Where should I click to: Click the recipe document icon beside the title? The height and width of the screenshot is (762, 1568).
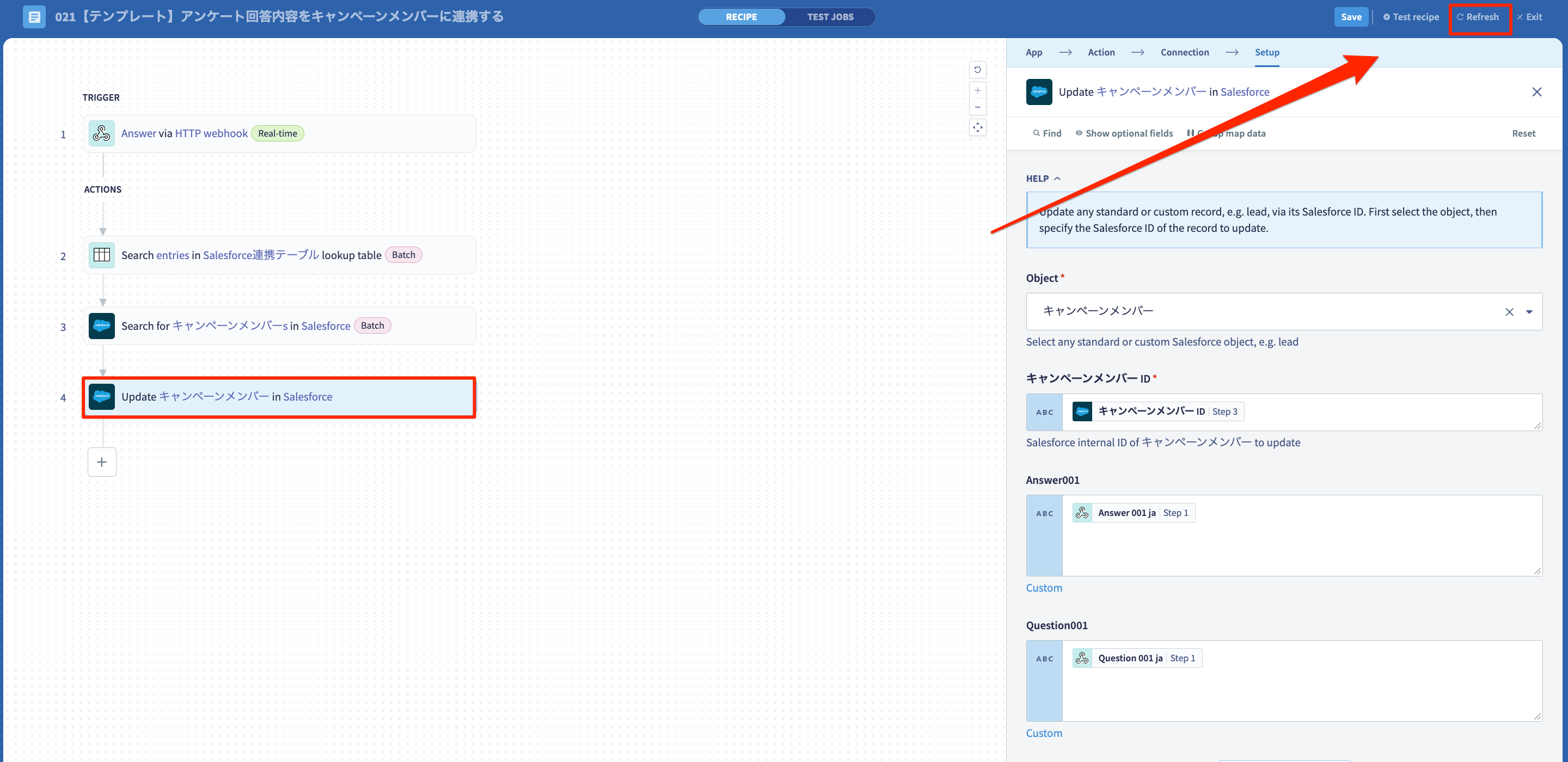pyautogui.click(x=34, y=16)
